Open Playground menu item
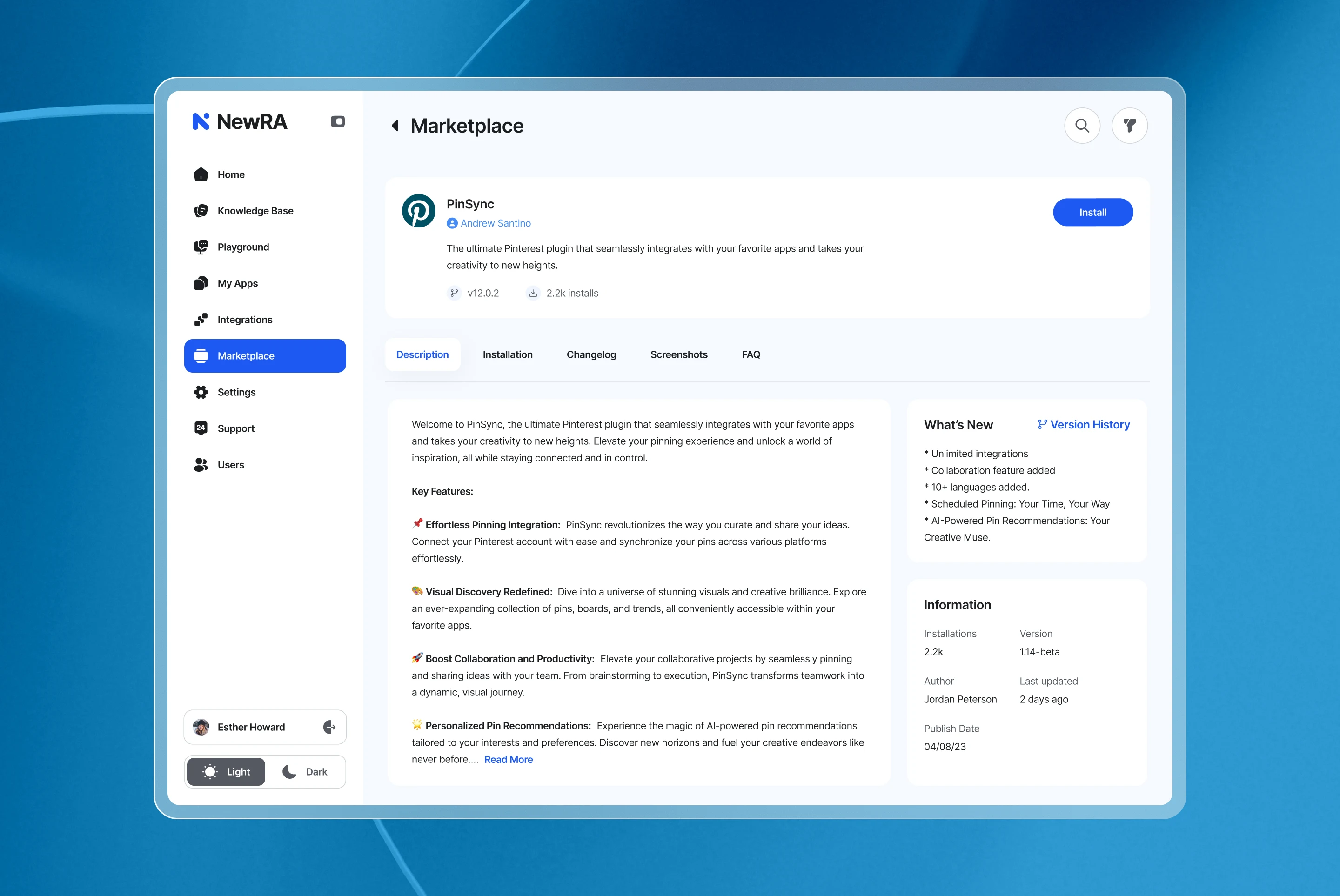1340x896 pixels. click(x=265, y=247)
